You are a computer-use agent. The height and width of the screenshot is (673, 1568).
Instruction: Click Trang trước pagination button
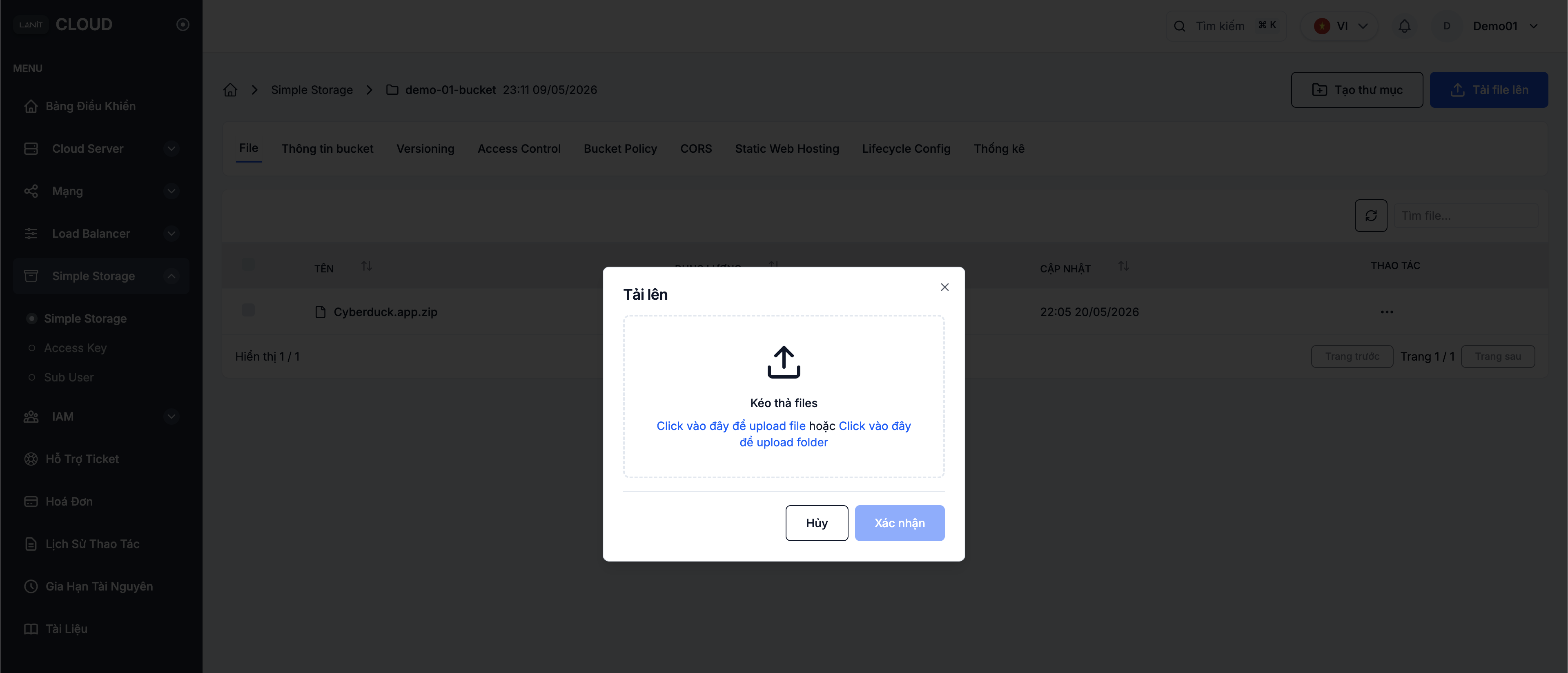(1352, 357)
